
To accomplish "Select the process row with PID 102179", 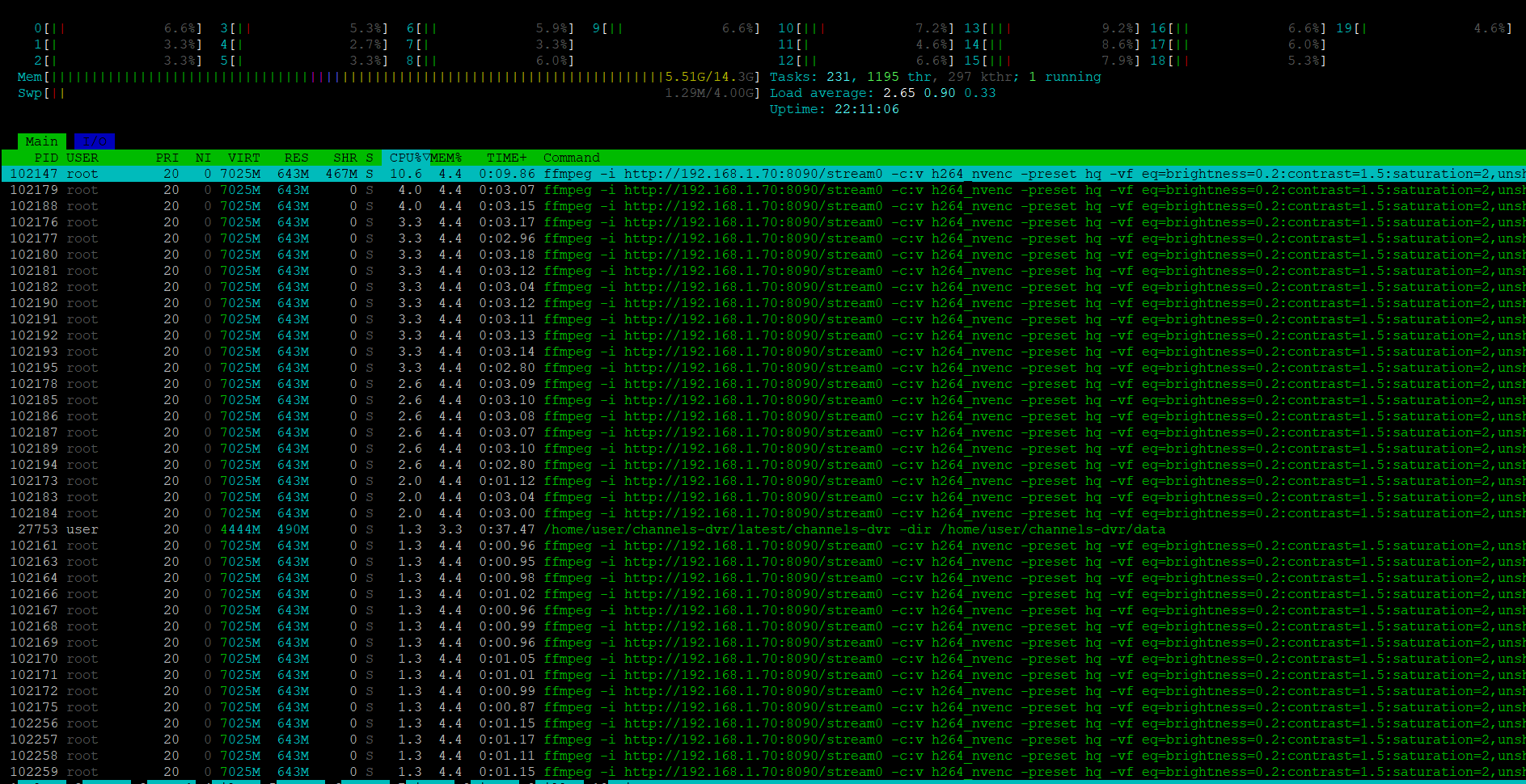I will (566, 190).
